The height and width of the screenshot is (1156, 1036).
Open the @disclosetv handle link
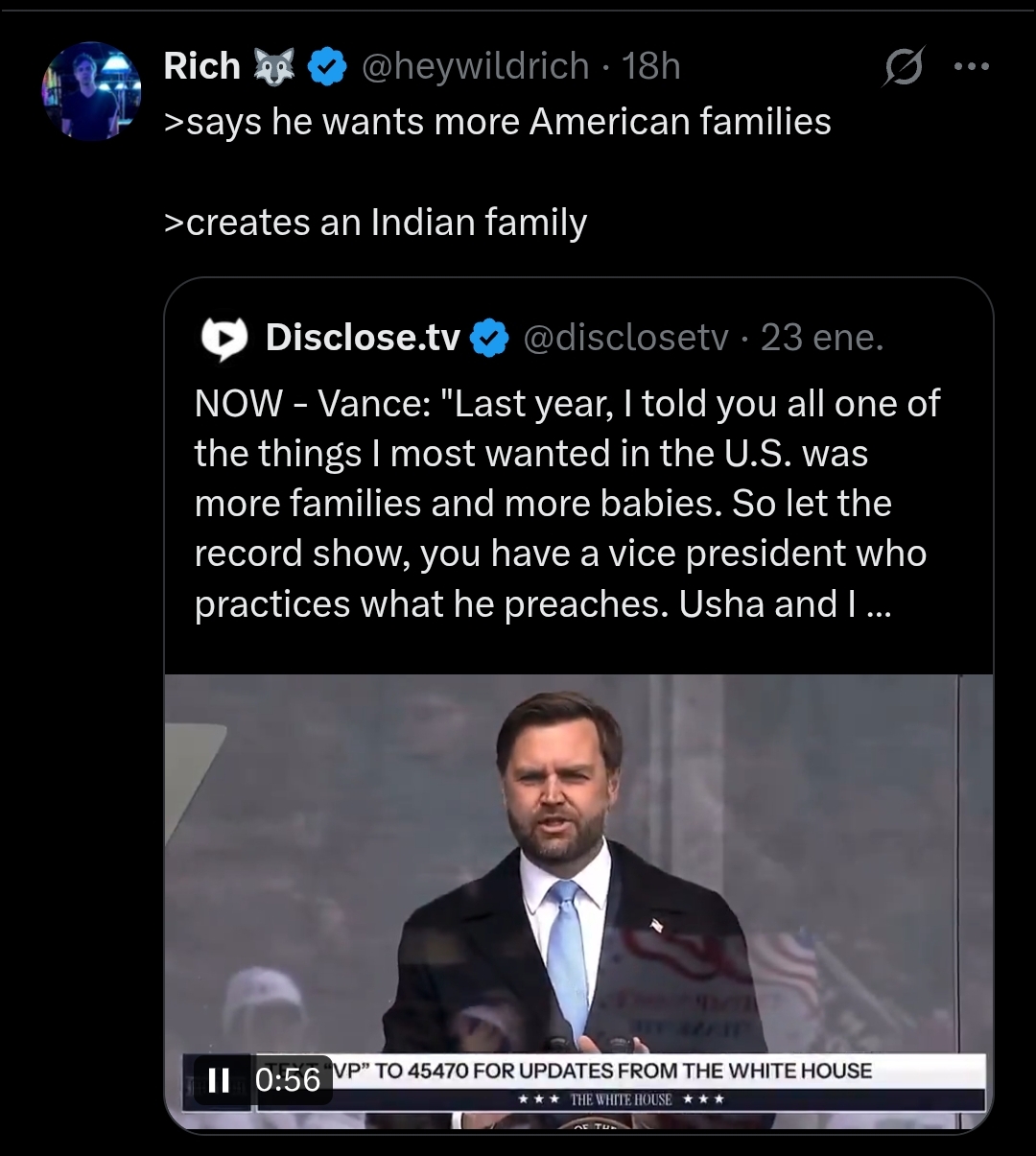click(625, 338)
